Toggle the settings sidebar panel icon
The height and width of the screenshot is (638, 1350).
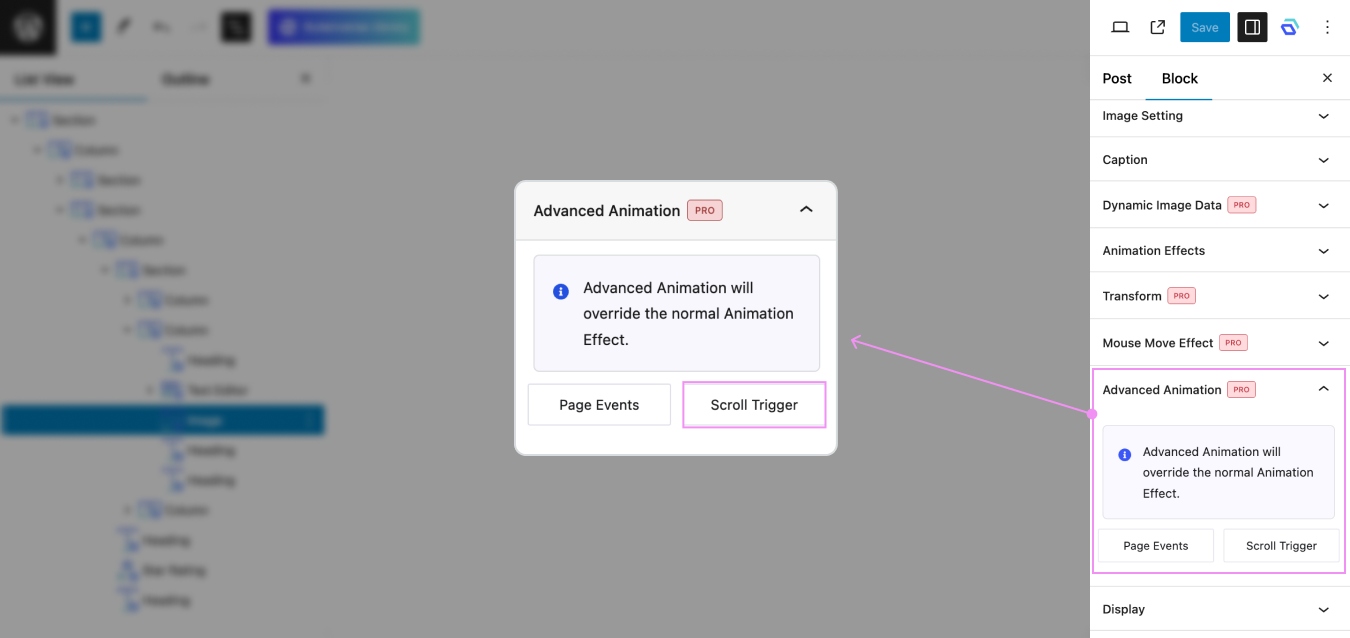click(1251, 27)
